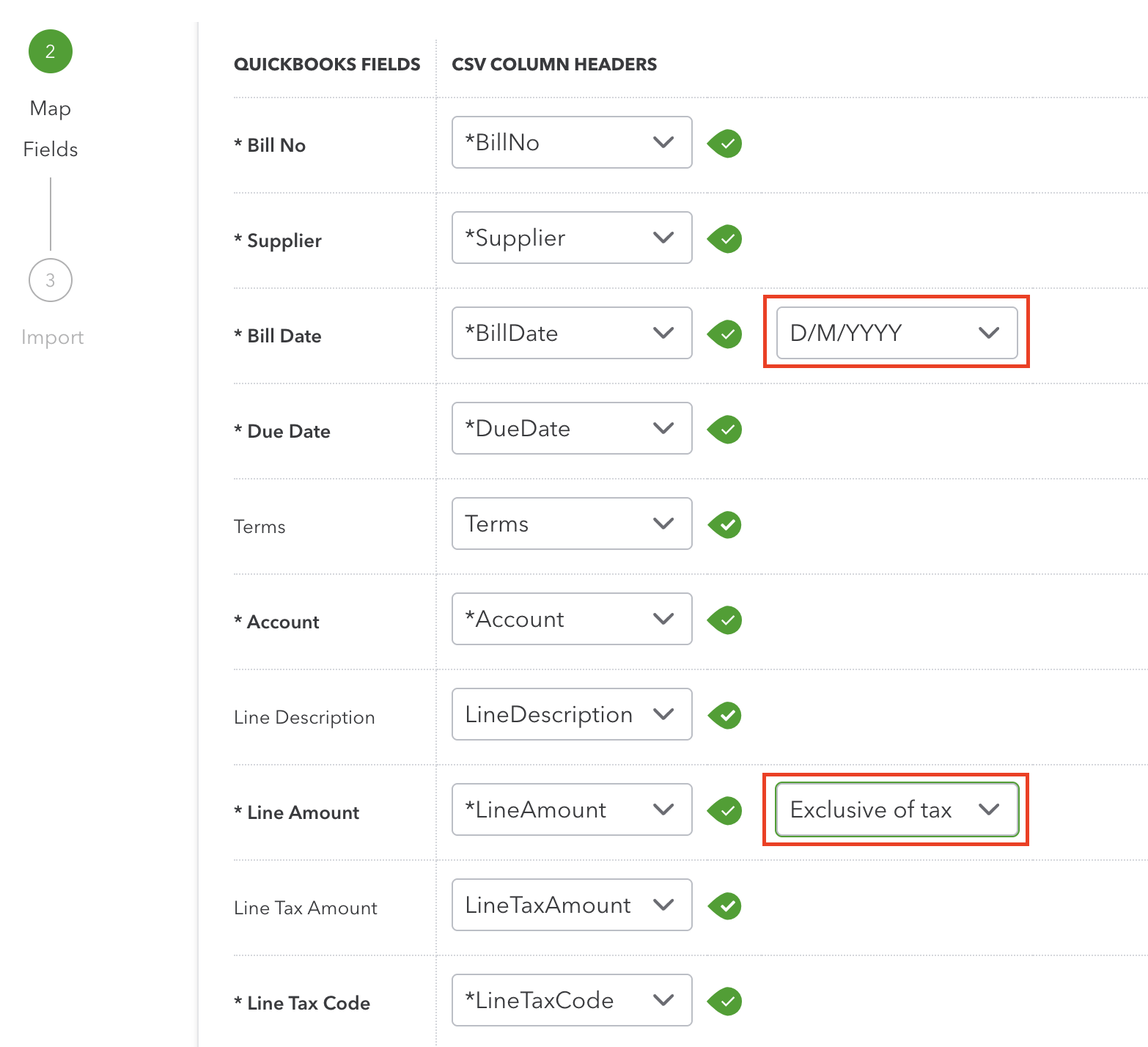
Task: Expand the Exclusive of tax dropdown
Action: pos(896,809)
